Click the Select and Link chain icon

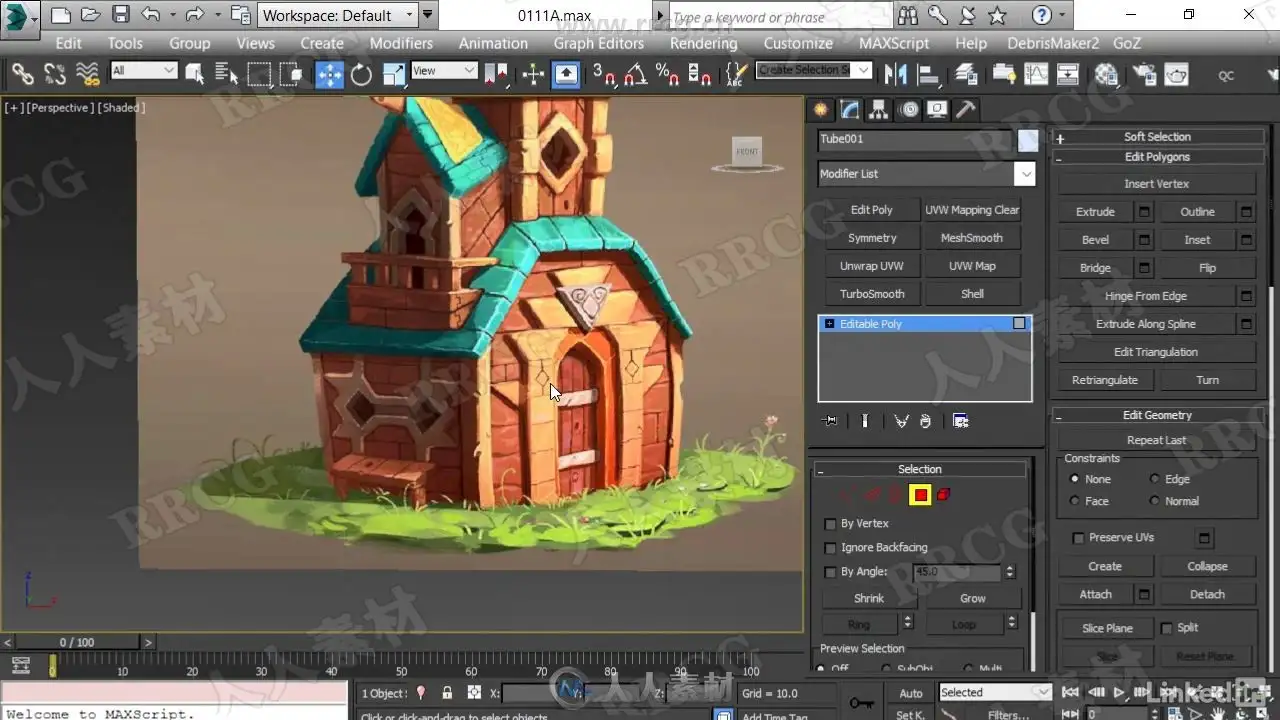[x=22, y=74]
